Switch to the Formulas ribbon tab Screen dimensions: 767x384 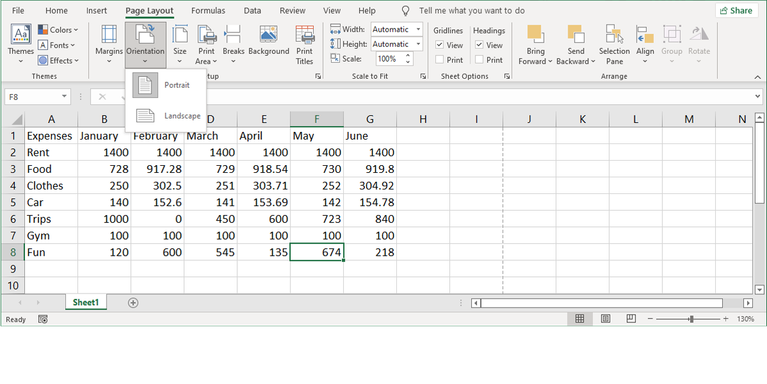[x=208, y=10]
